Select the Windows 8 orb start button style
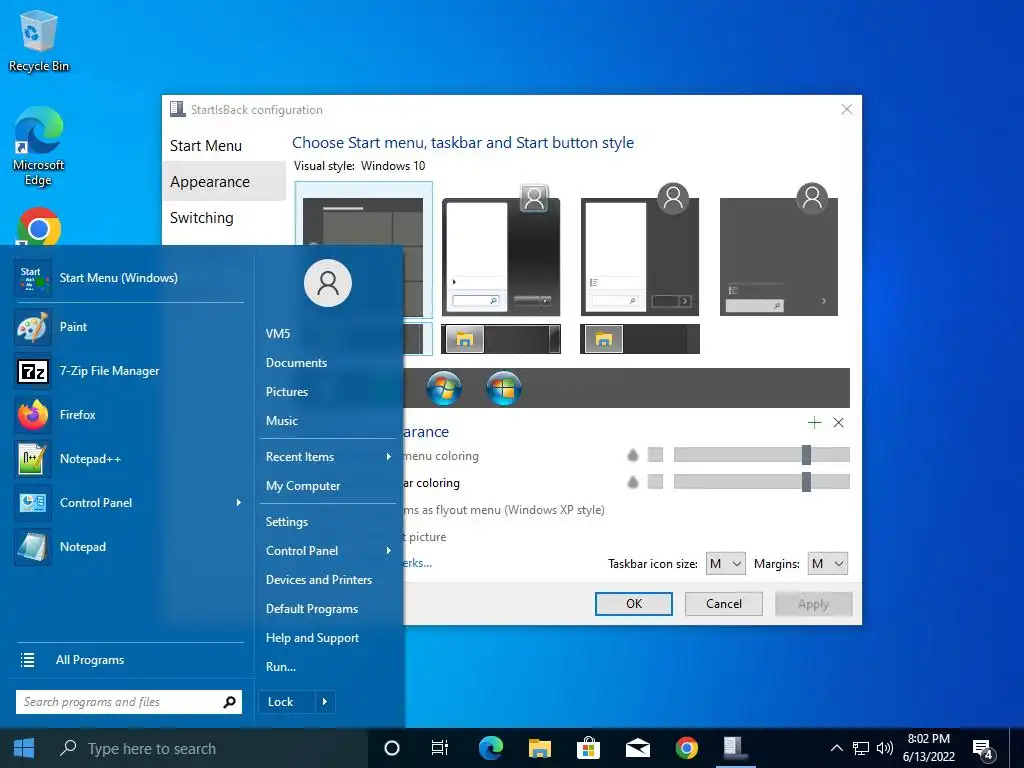Viewport: 1024px width, 768px height. click(504, 388)
